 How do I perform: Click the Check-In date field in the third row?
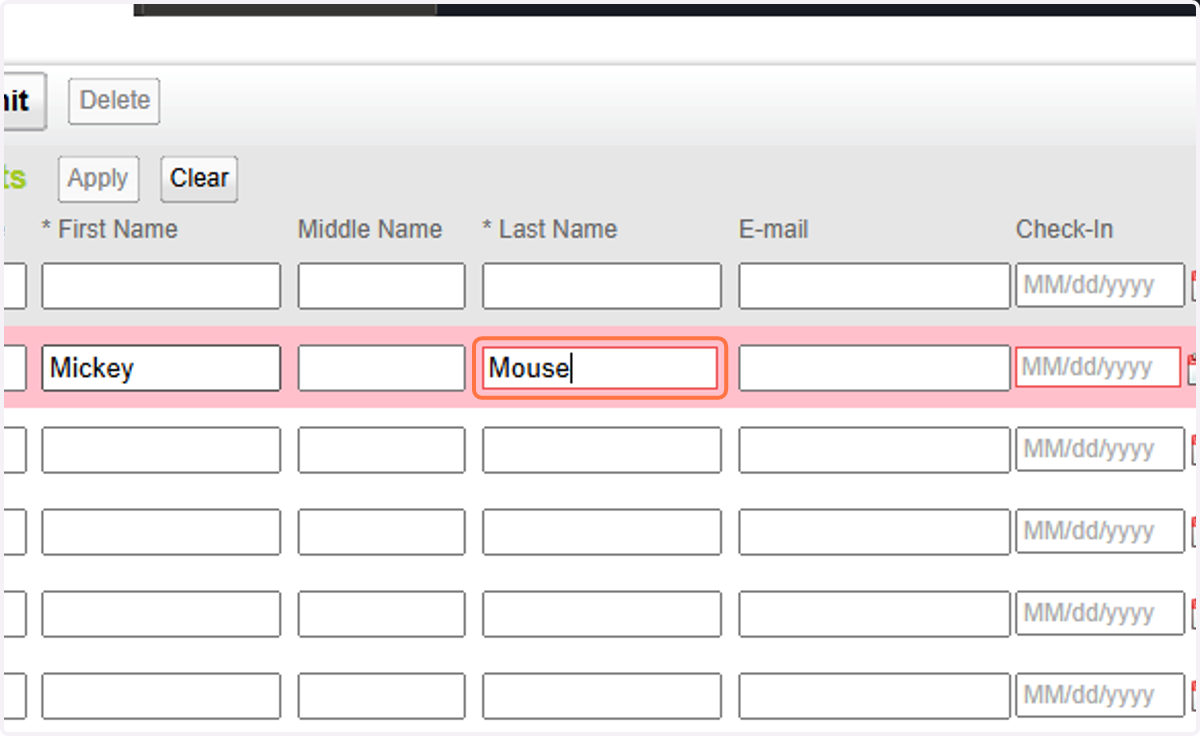(x=1100, y=449)
